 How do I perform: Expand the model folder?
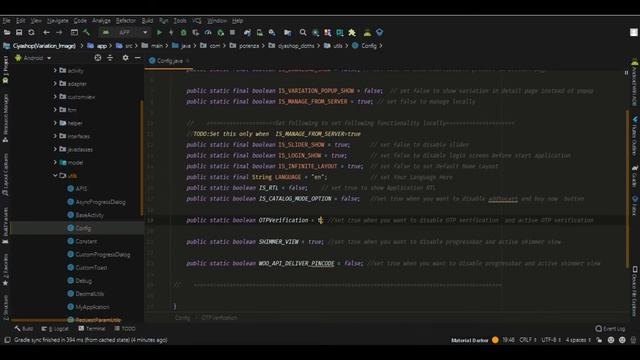point(55,162)
